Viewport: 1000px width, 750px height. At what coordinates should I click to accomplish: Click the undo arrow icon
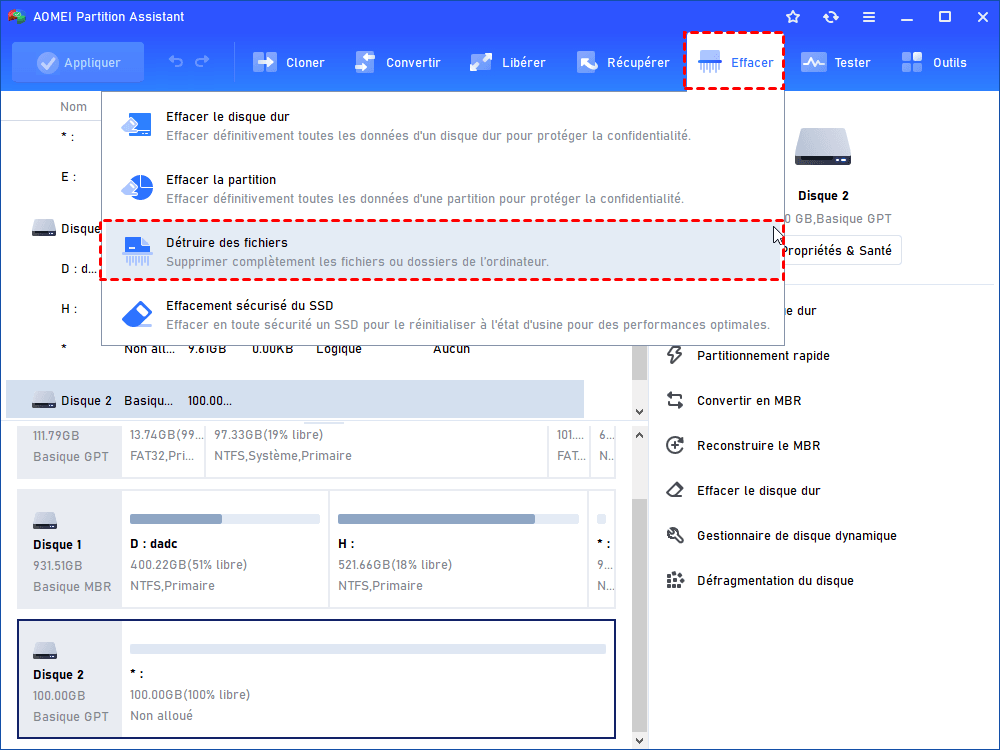(x=175, y=62)
